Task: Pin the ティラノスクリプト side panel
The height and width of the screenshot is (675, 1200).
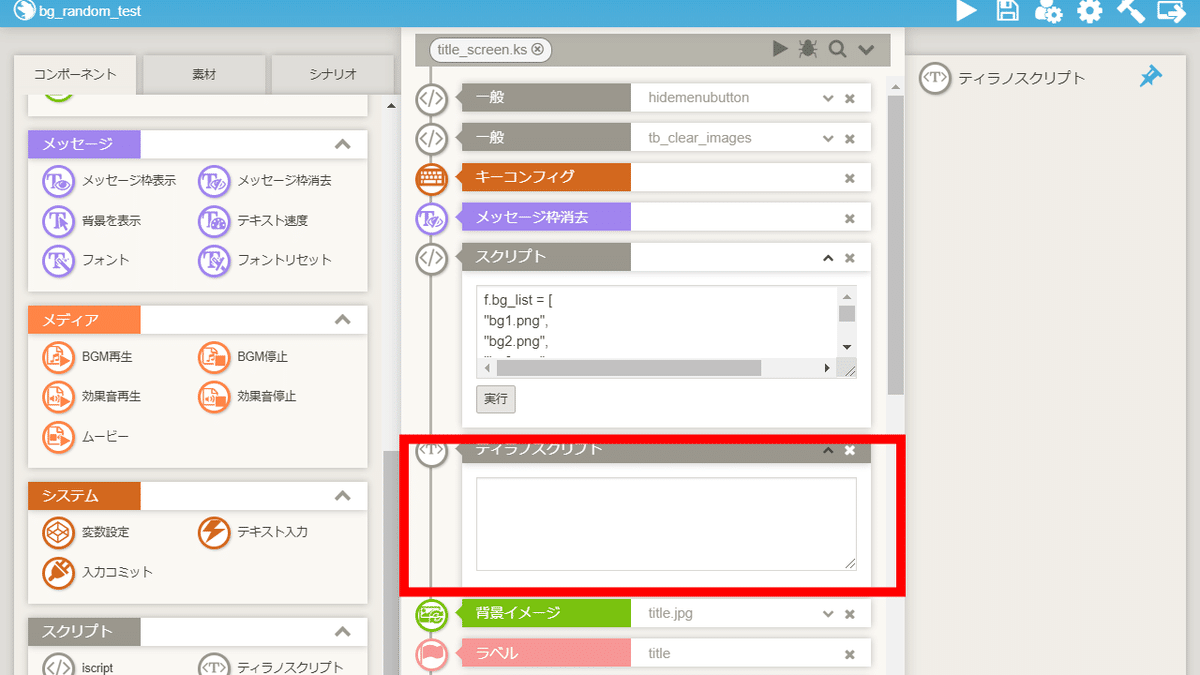Action: point(1151,77)
